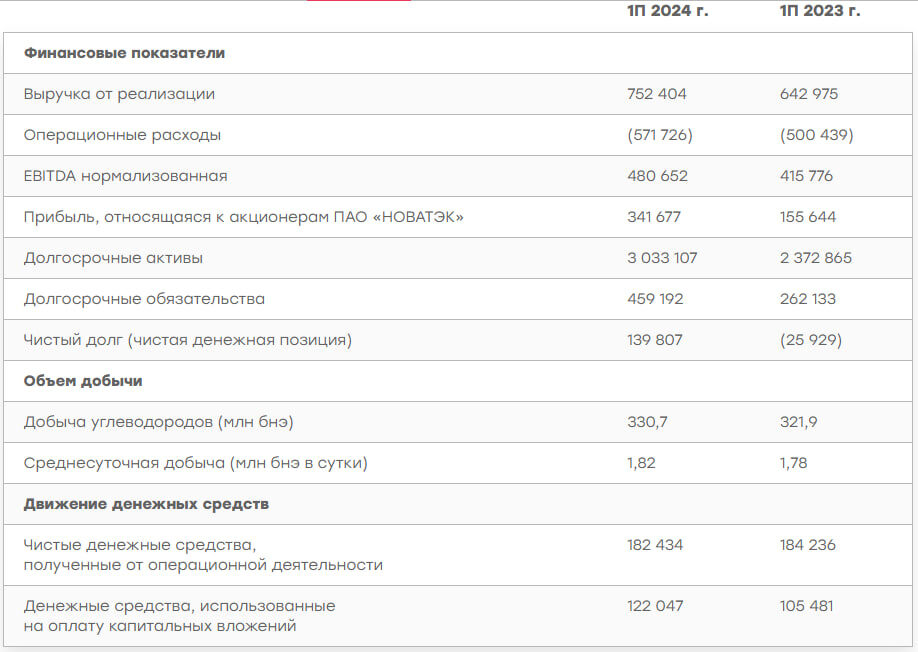Select the EBITDA нормализованная row label
The width and height of the screenshot is (918, 652).
click(125, 176)
